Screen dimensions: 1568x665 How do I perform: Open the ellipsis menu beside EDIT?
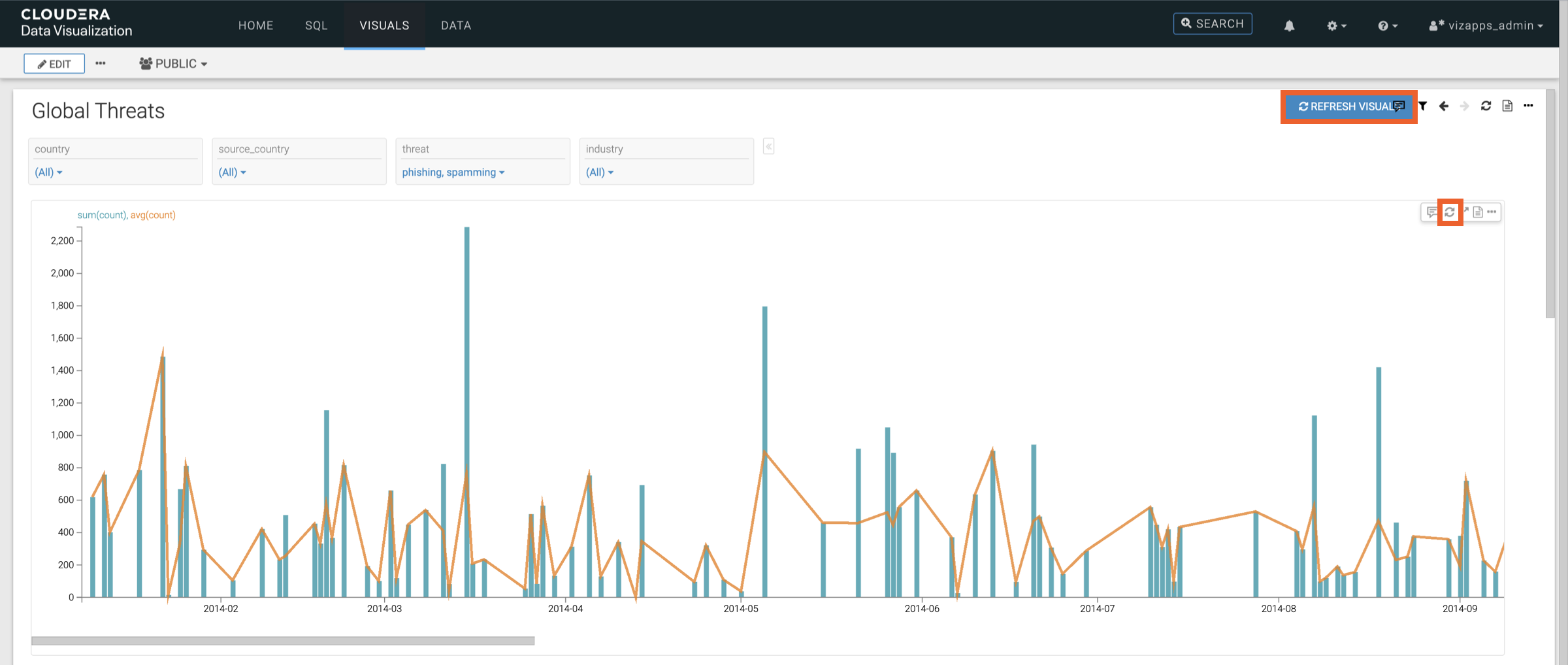pyautogui.click(x=101, y=63)
